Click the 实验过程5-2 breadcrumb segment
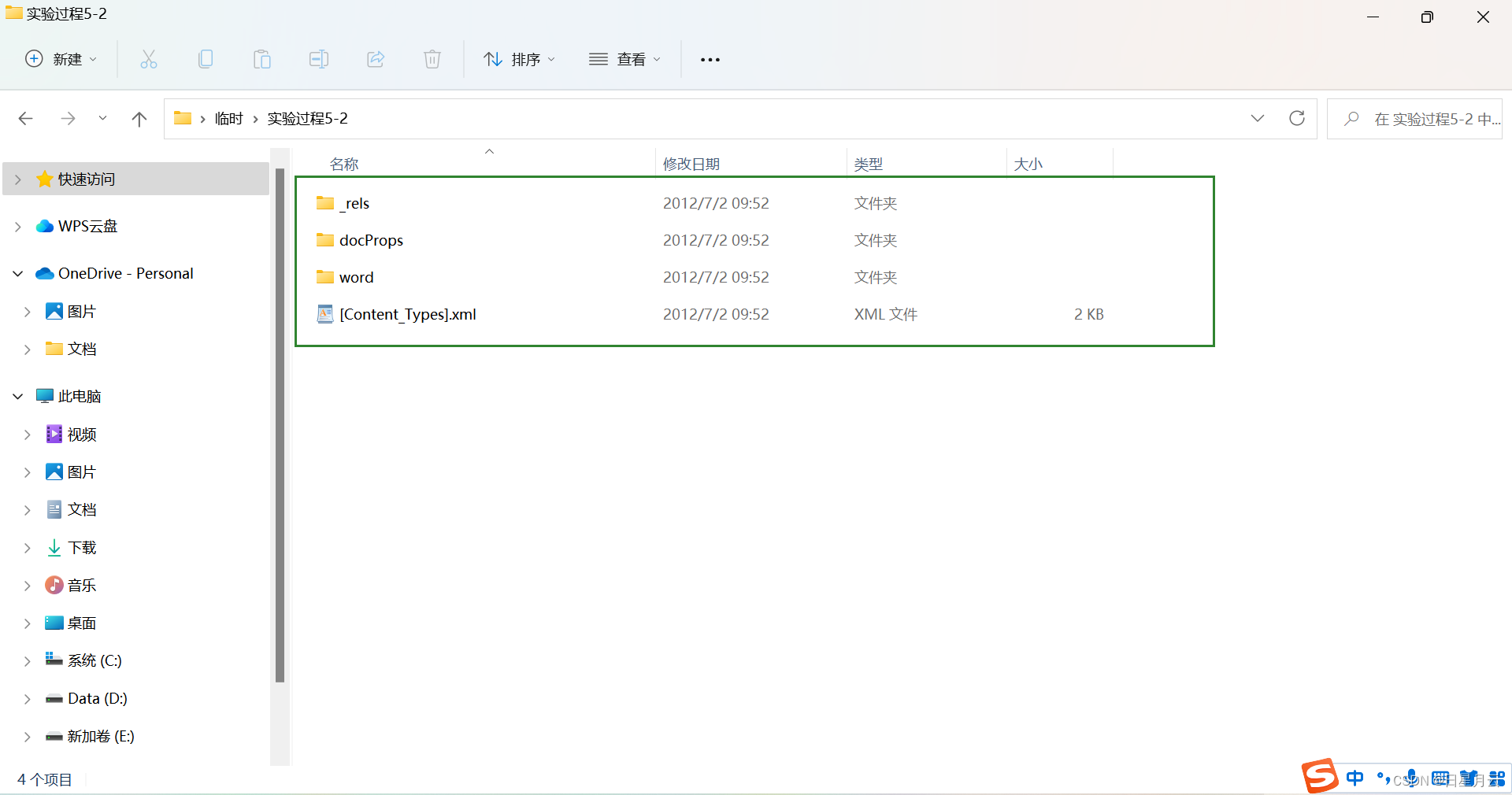The height and width of the screenshot is (795, 1512). pos(307,118)
